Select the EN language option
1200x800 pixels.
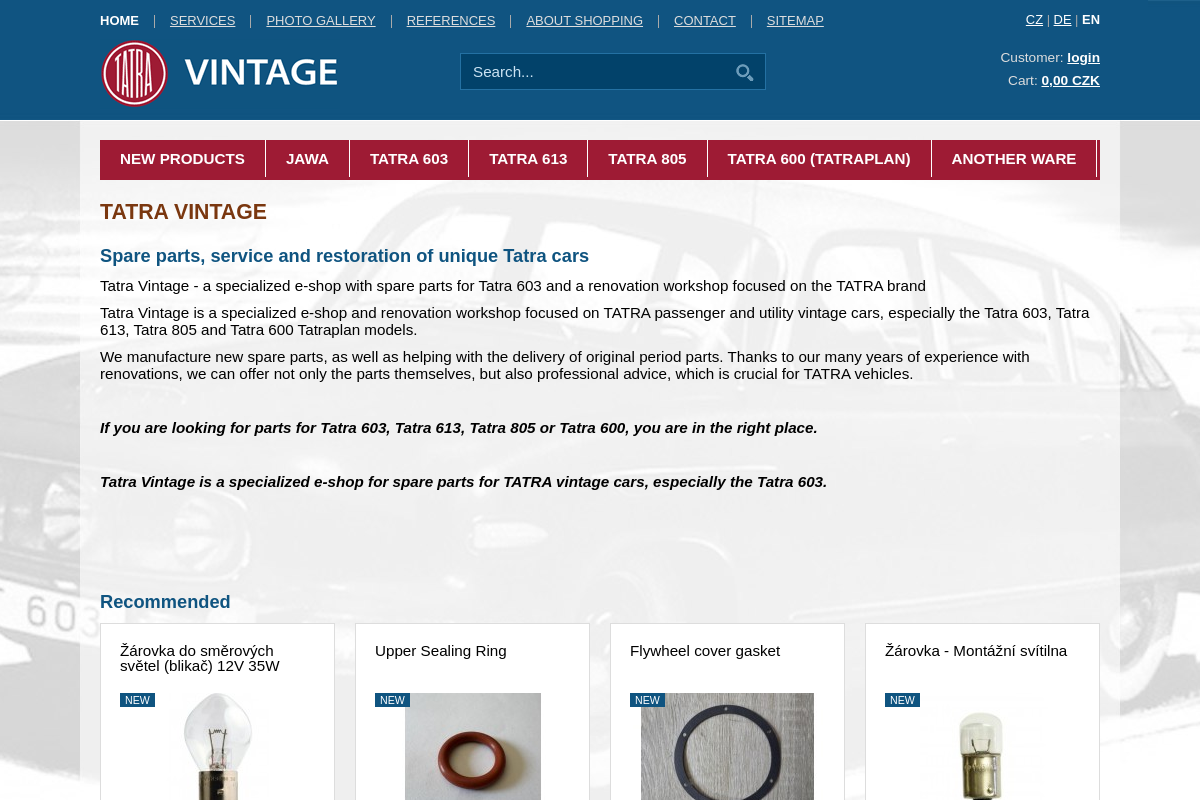click(1091, 19)
